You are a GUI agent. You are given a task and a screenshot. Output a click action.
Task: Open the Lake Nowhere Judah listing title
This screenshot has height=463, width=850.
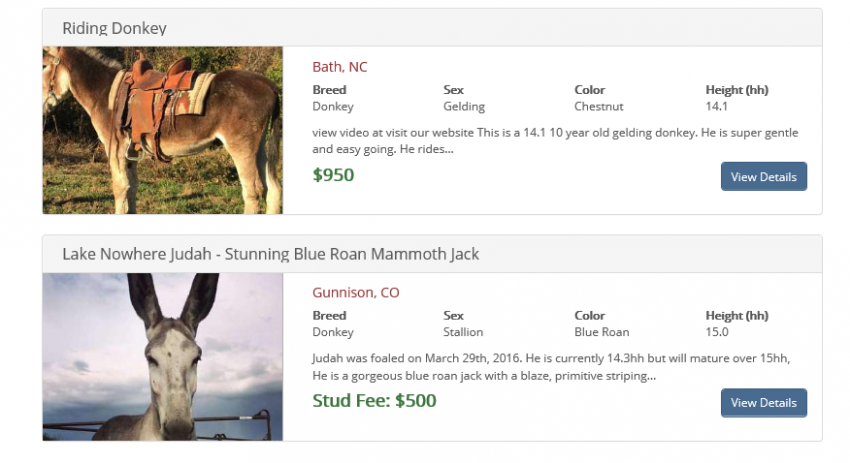[x=271, y=254]
